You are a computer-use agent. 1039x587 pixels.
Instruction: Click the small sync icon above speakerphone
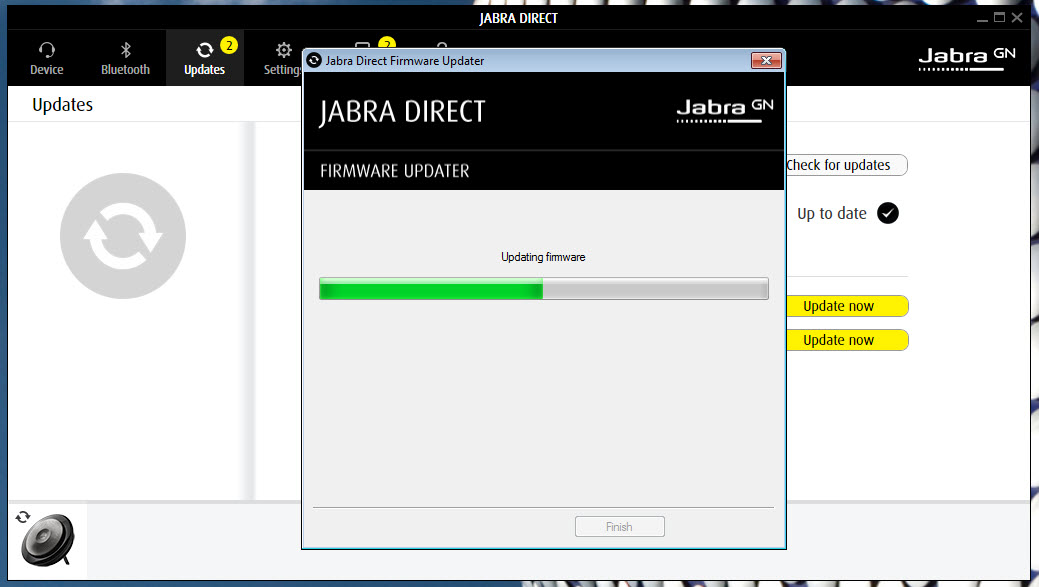pos(23,517)
